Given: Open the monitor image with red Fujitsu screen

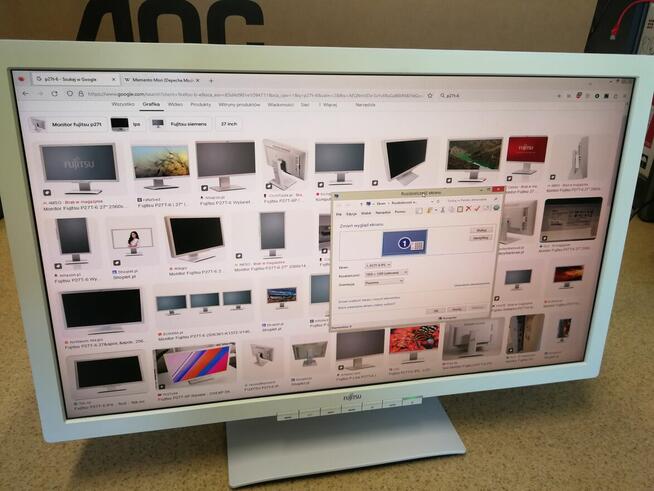Looking at the screenshot, I should coord(526,155).
